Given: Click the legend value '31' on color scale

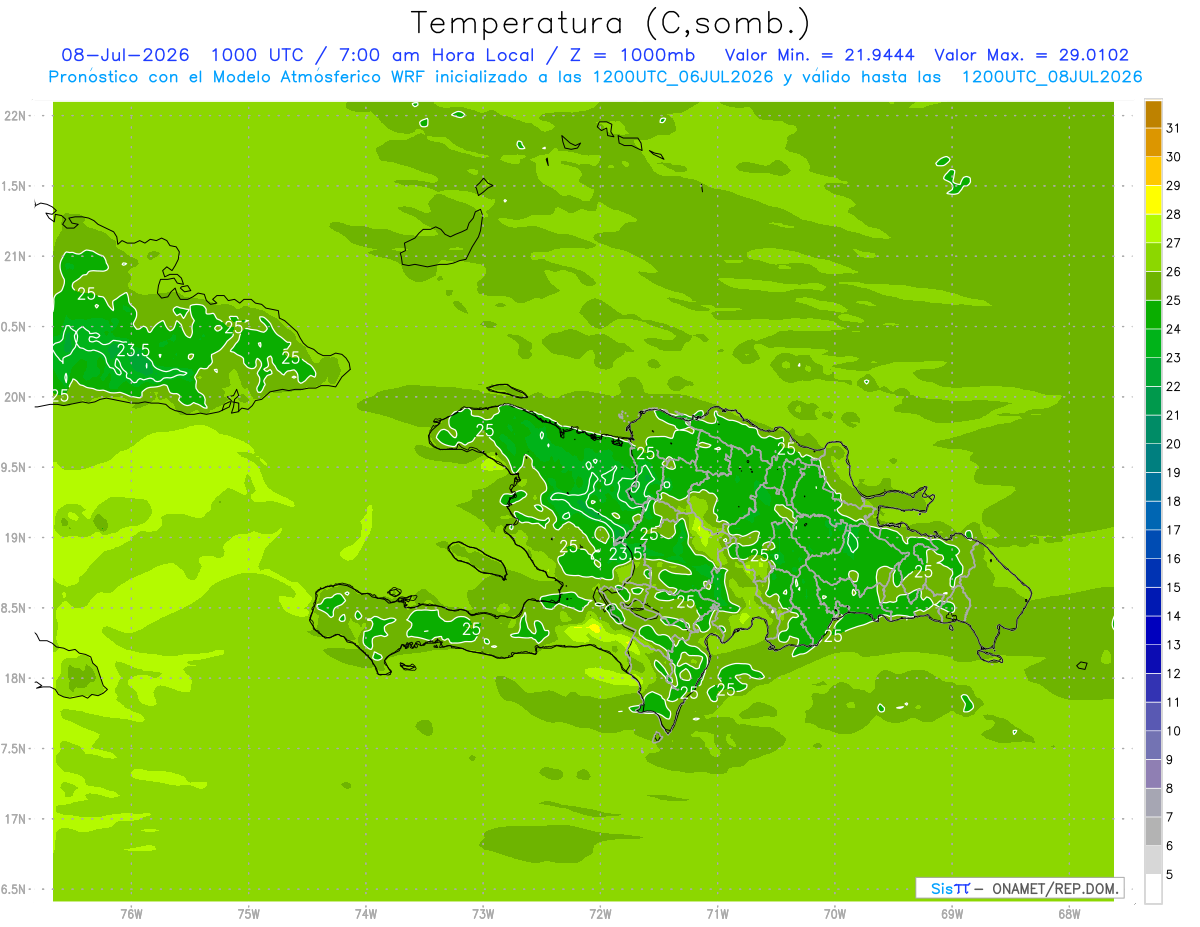Looking at the screenshot, I should (x=1174, y=128).
